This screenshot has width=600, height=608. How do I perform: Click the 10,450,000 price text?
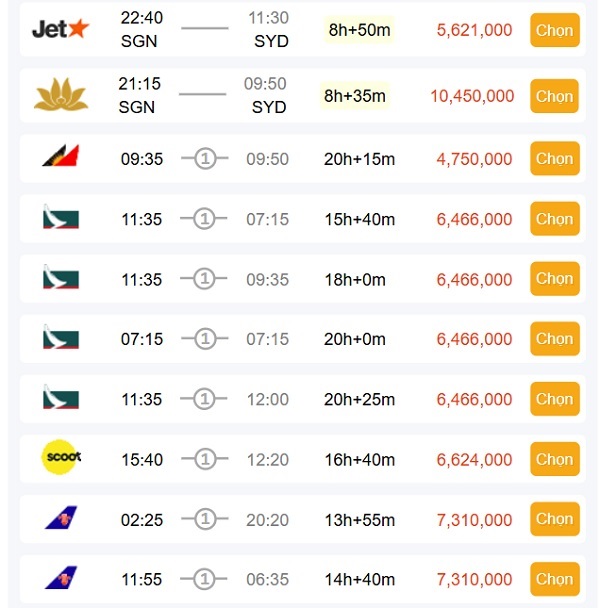pyautogui.click(x=472, y=96)
